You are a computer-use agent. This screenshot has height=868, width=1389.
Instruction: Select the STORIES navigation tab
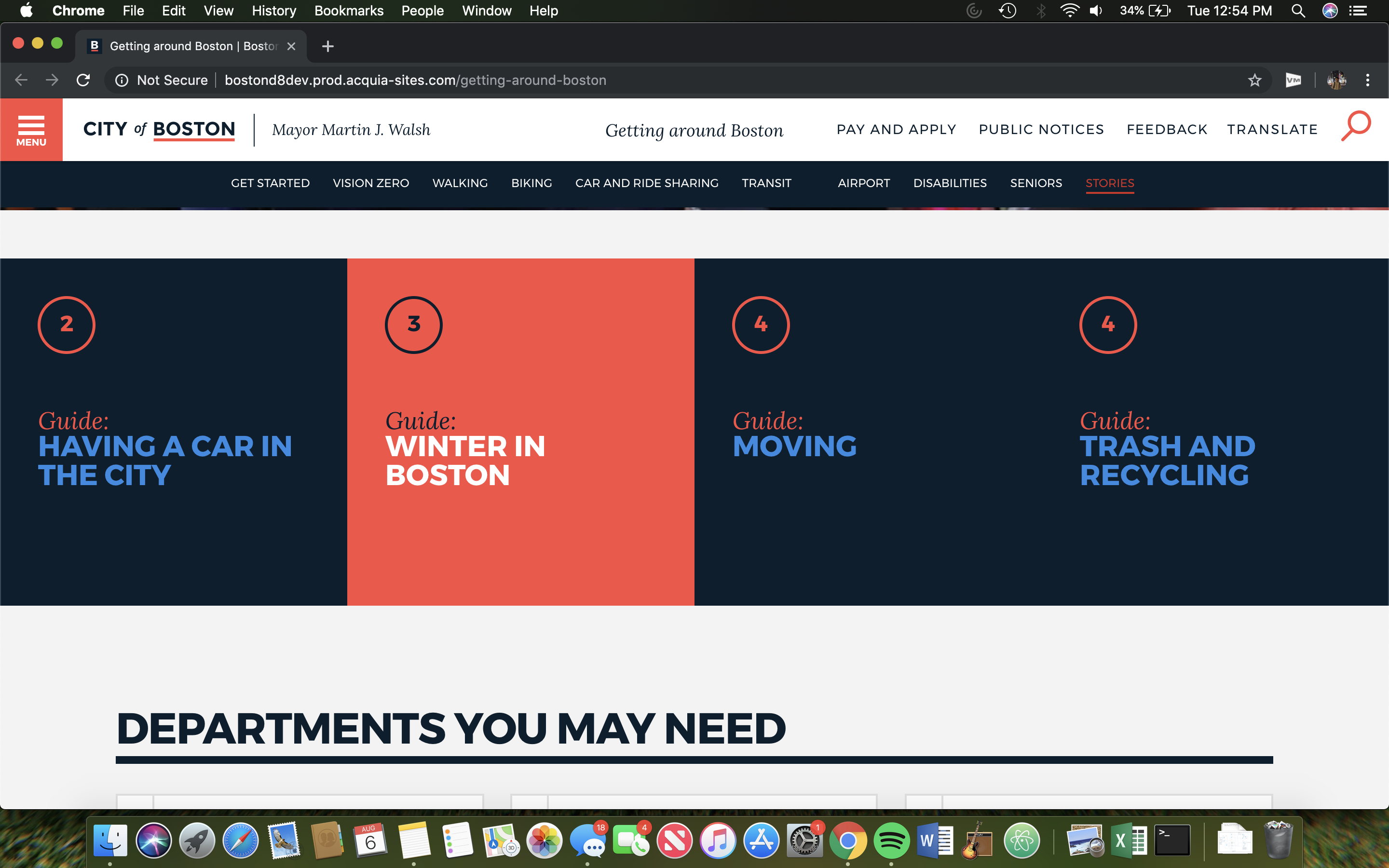click(x=1109, y=183)
